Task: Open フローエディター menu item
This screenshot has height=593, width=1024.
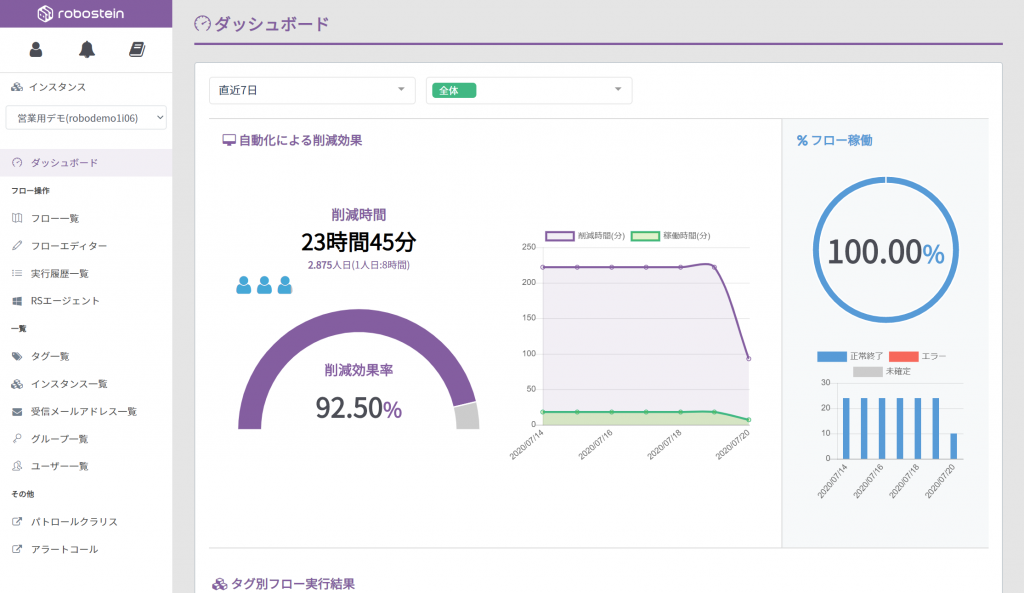Action: (86, 246)
